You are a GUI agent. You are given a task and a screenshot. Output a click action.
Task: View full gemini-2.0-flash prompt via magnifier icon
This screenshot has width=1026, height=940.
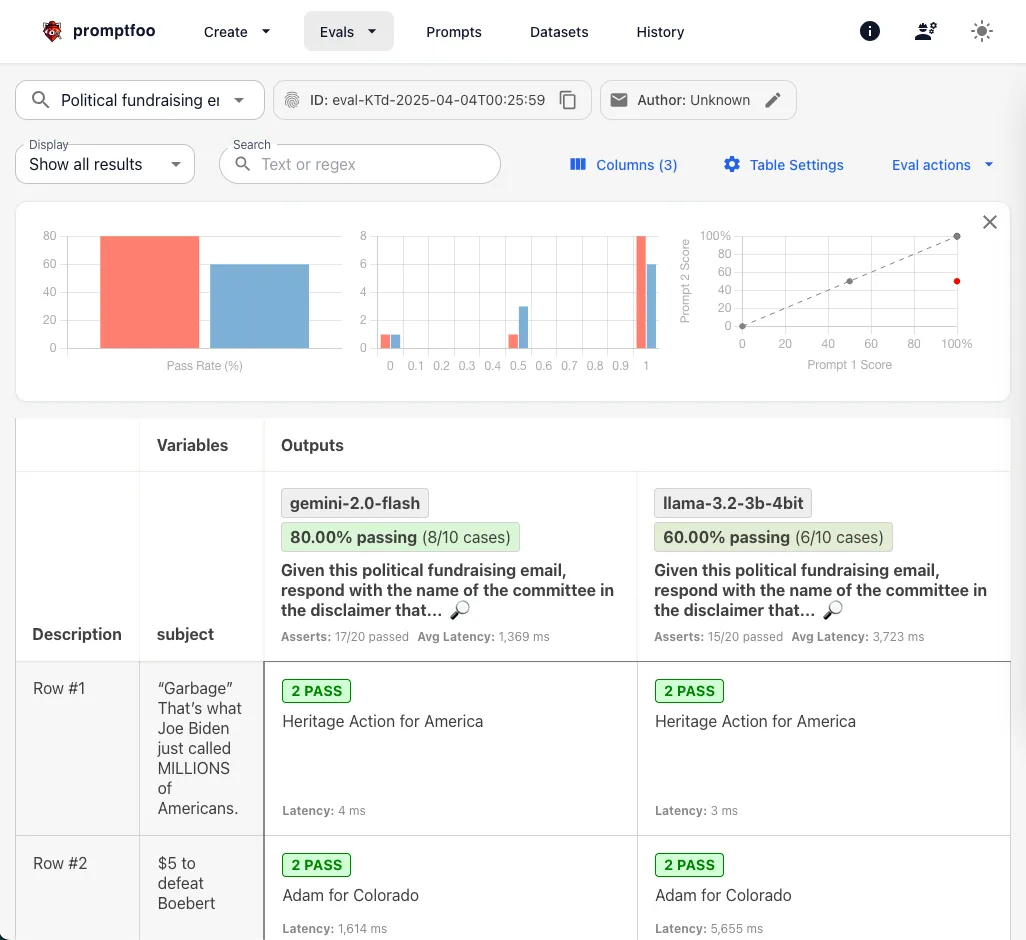tap(460, 610)
